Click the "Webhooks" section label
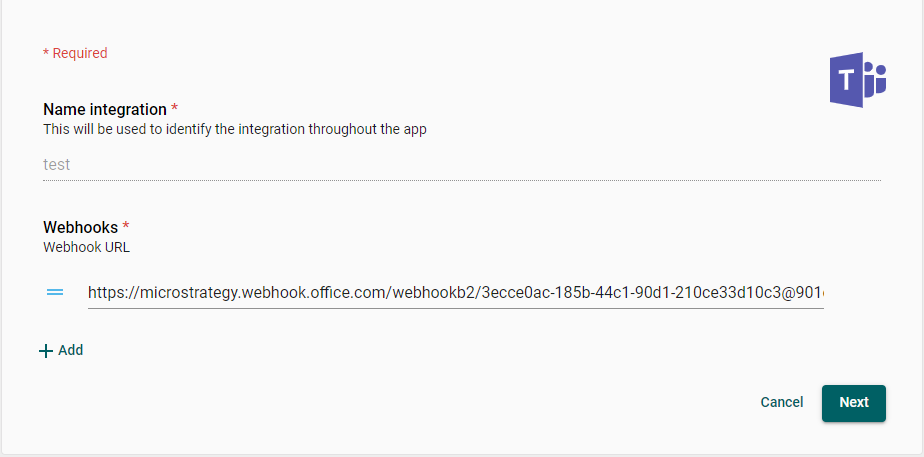 point(80,227)
